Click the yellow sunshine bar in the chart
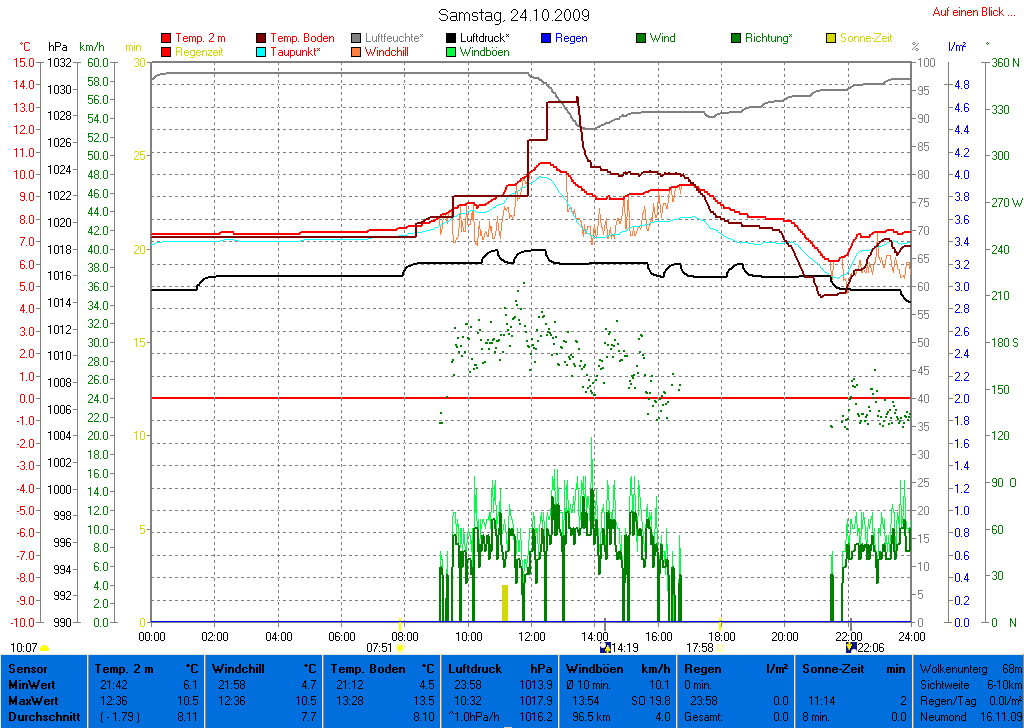 (505, 603)
